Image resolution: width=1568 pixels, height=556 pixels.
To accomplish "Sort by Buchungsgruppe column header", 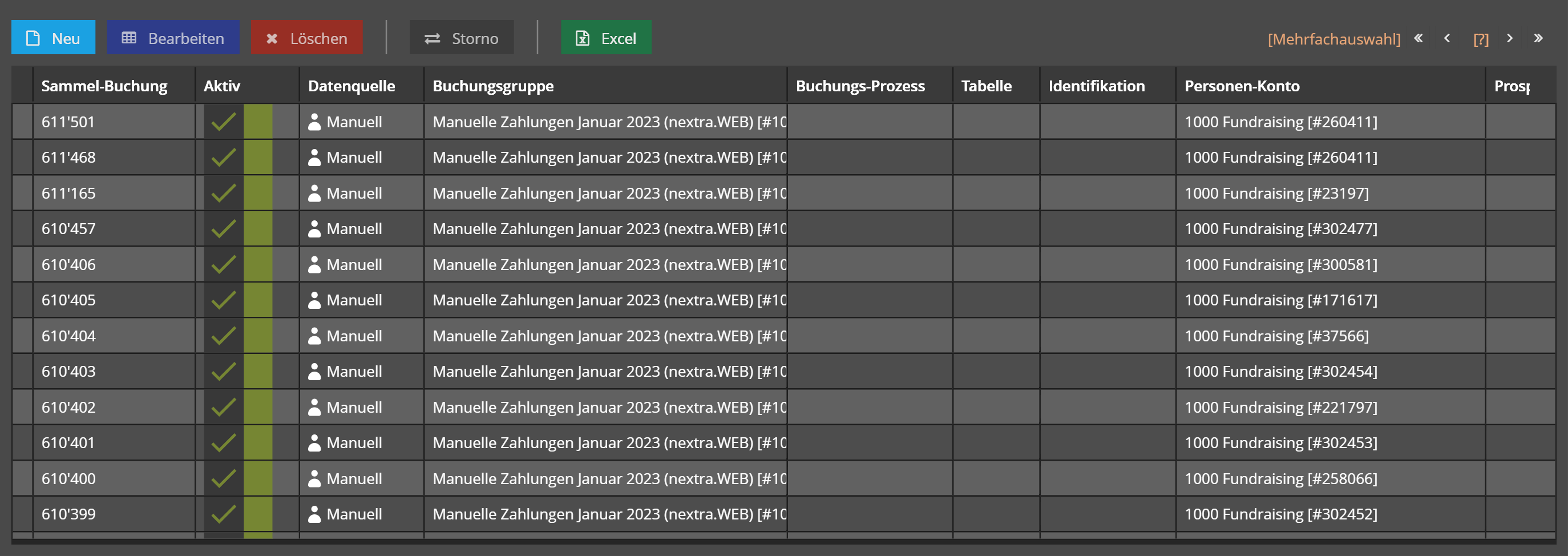I will [x=493, y=86].
